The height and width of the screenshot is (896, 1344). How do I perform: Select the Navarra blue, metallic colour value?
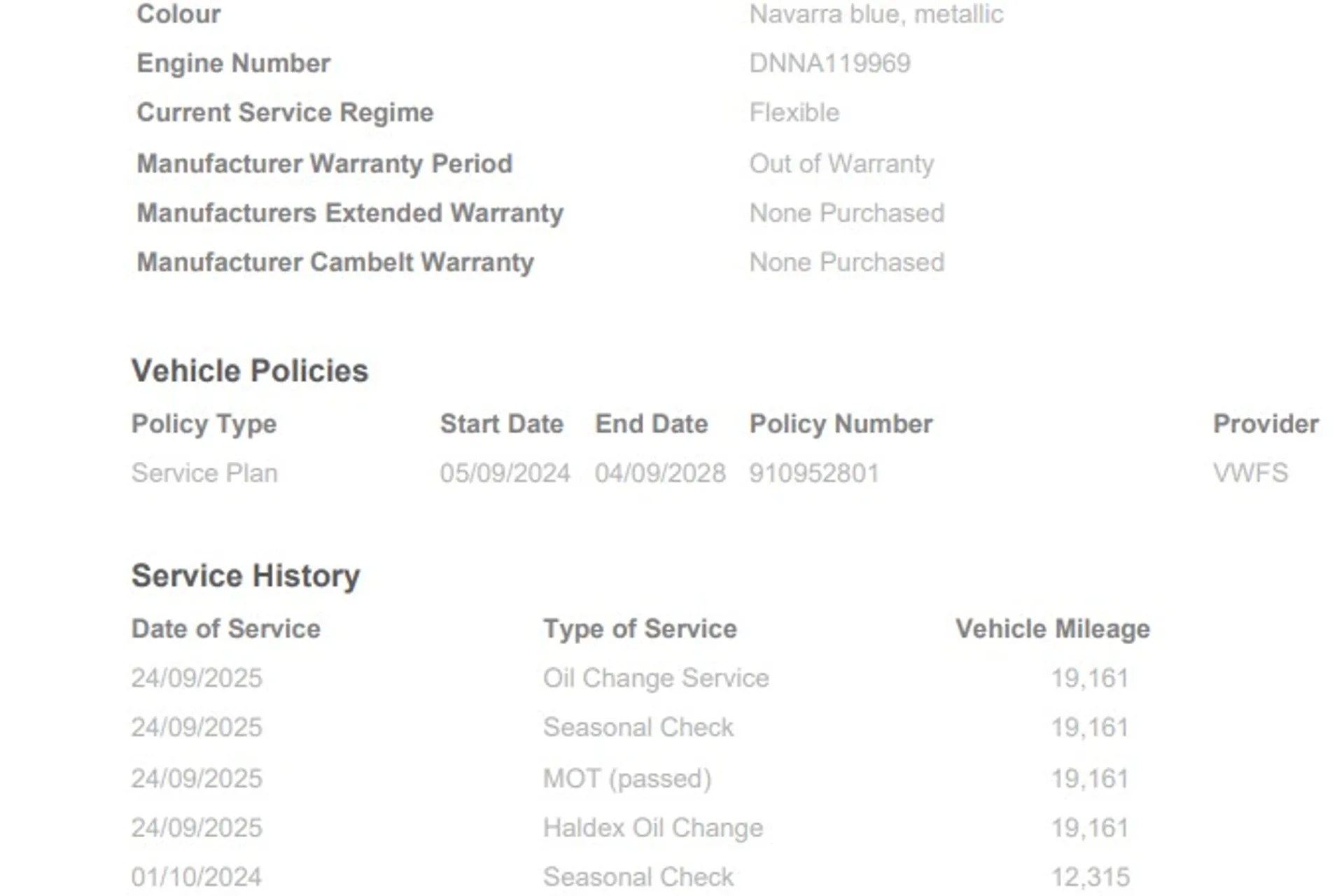pos(876,15)
